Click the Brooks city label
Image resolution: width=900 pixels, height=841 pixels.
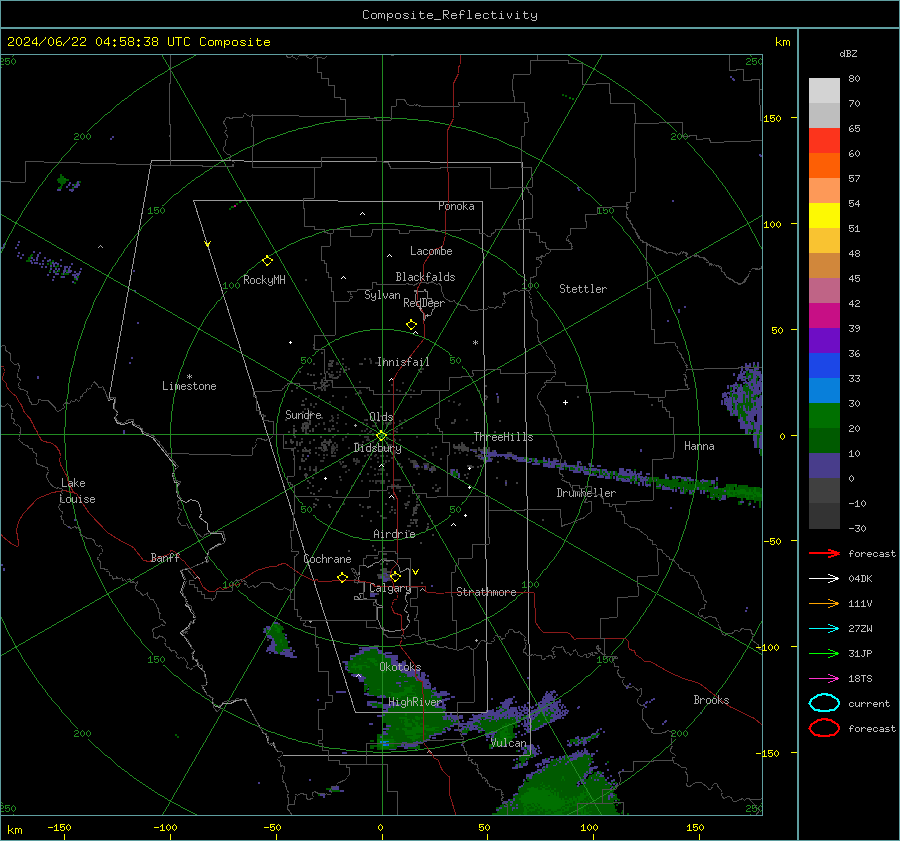coord(711,700)
